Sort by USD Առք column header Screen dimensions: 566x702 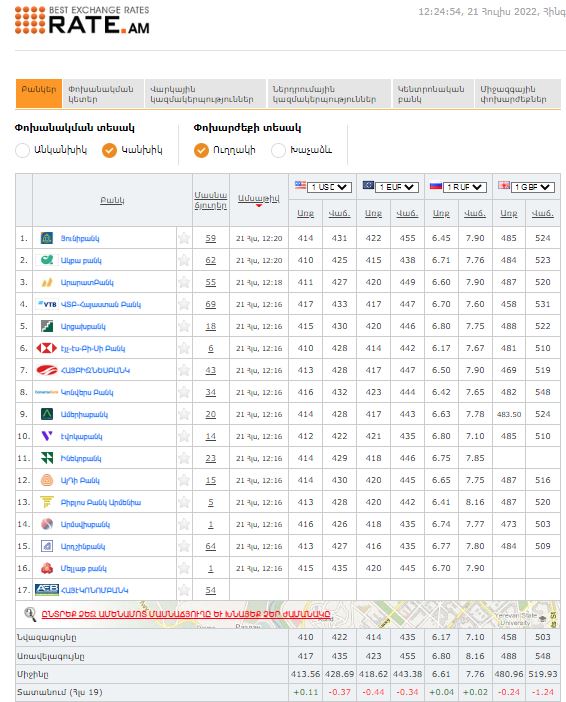pos(305,213)
